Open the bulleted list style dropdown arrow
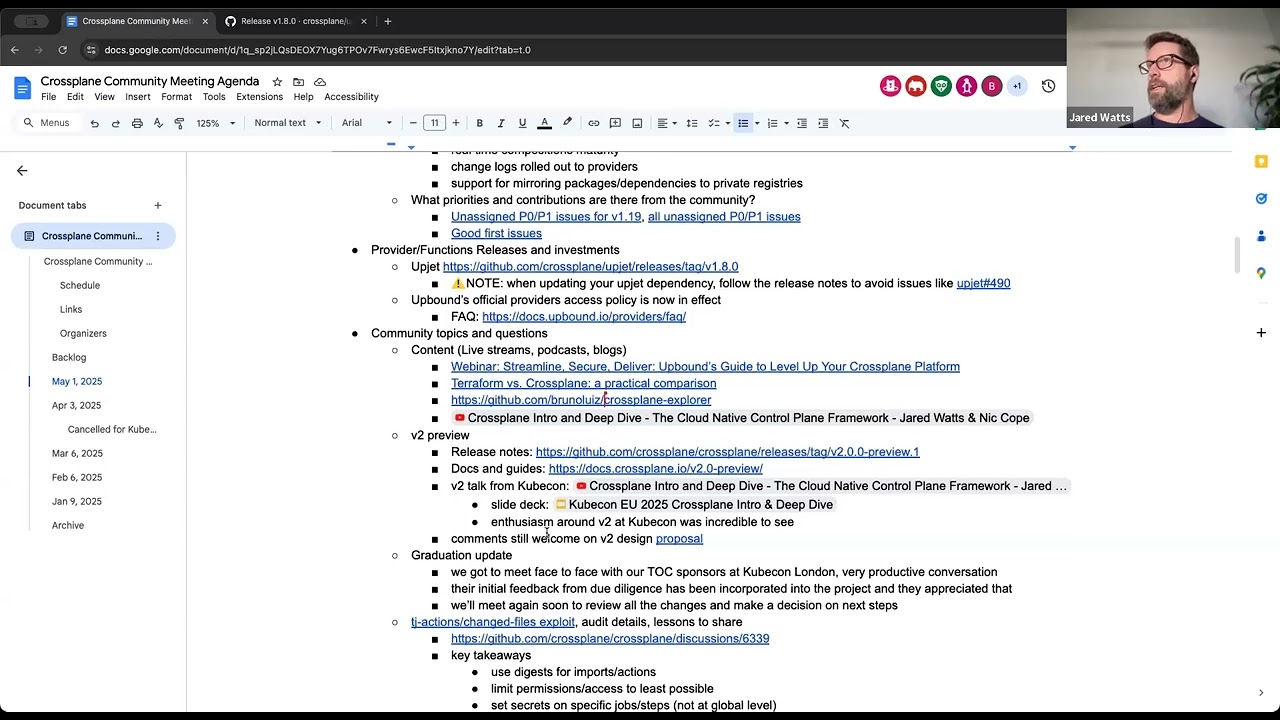Image resolution: width=1280 pixels, height=720 pixels. (x=757, y=123)
